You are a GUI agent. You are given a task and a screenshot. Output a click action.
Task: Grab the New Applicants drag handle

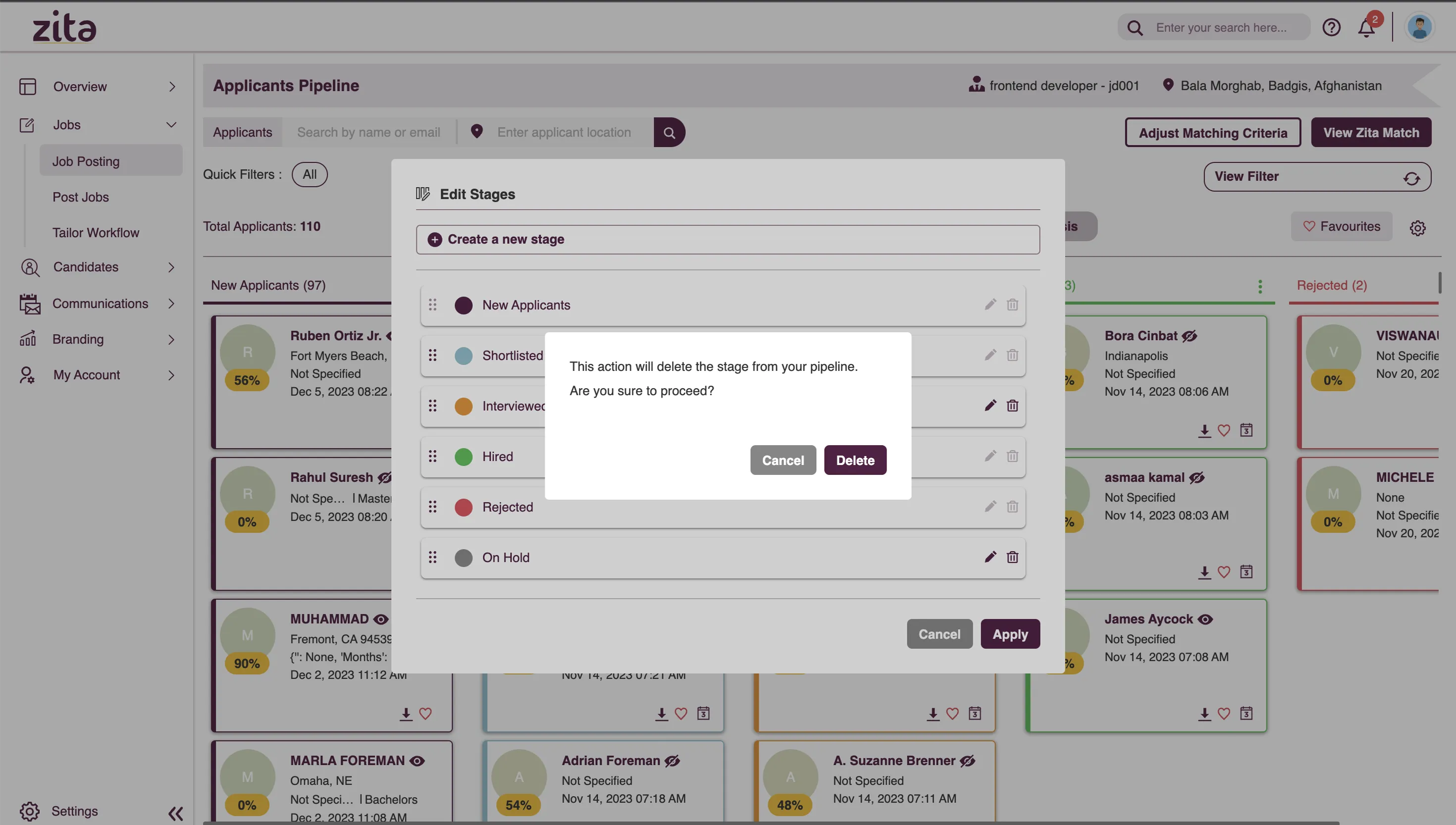click(433, 305)
